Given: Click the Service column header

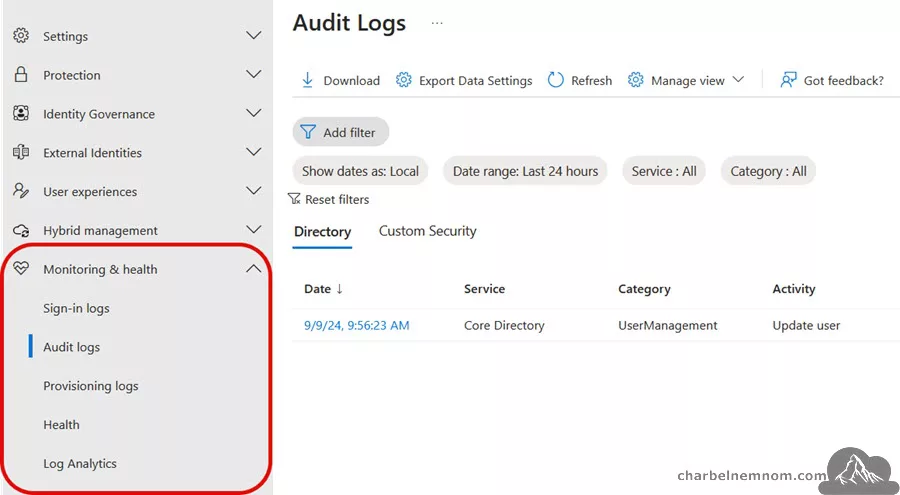Looking at the screenshot, I should point(484,289).
